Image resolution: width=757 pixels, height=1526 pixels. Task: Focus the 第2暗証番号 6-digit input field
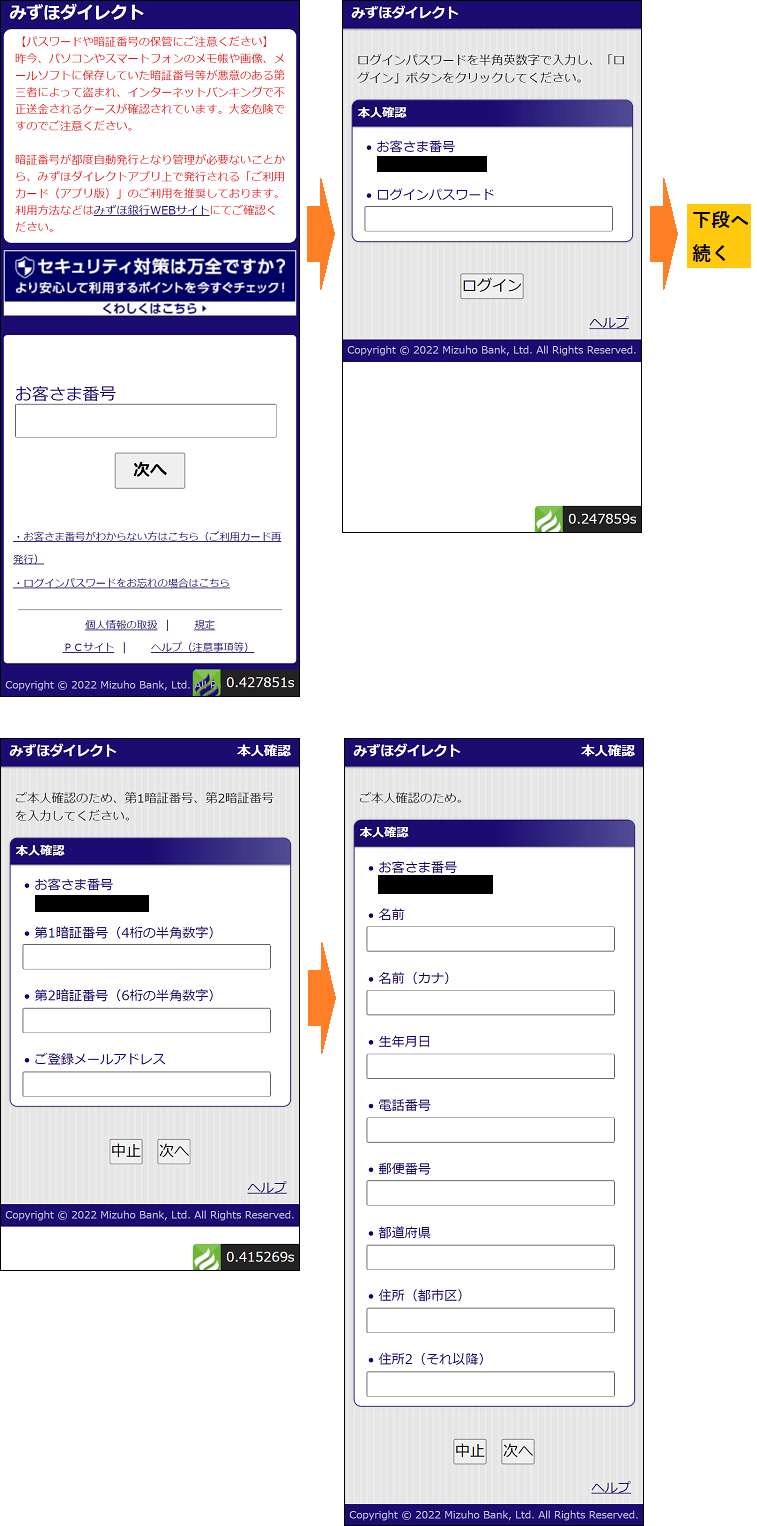coord(146,1020)
